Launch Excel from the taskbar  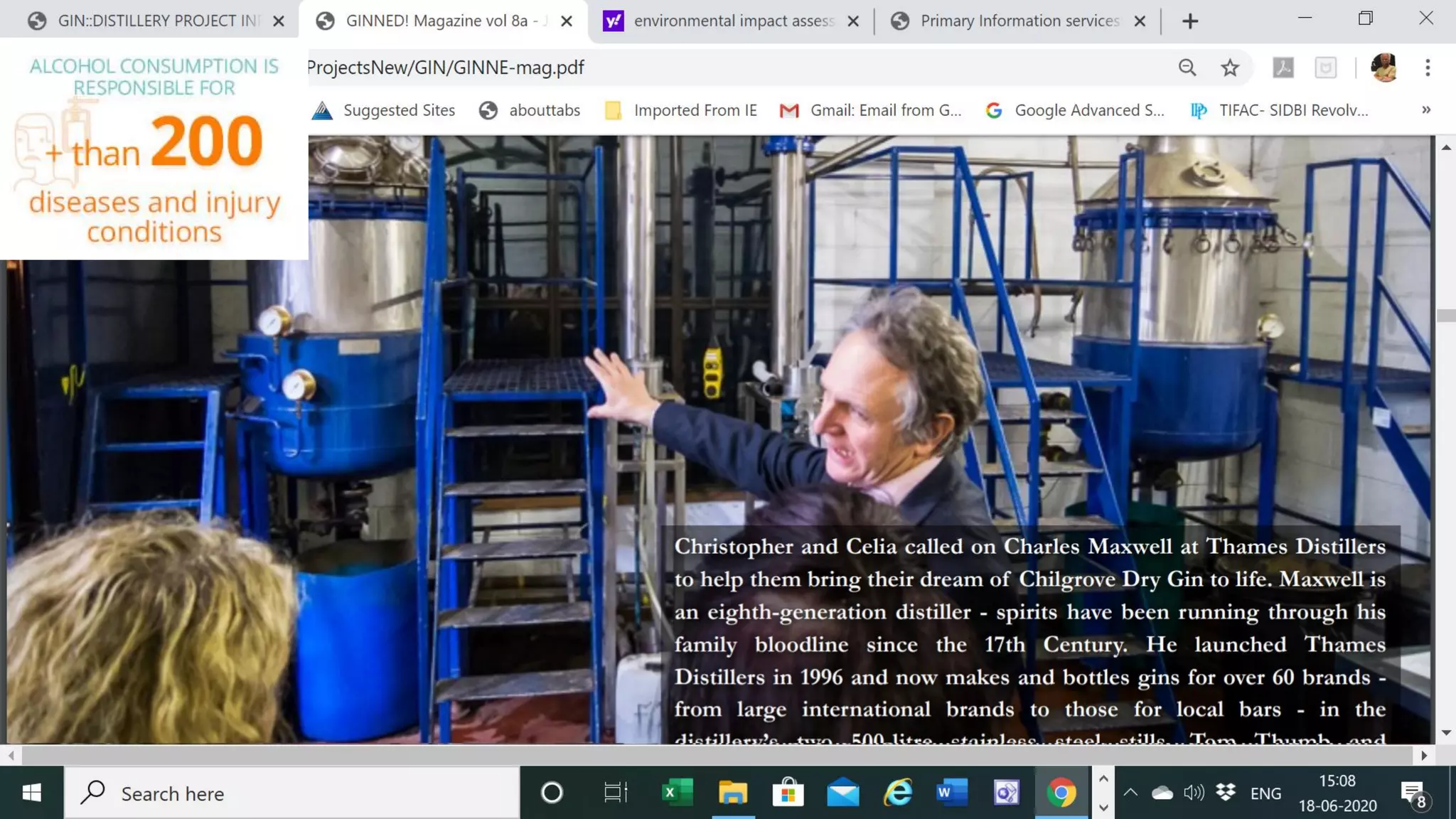point(677,792)
